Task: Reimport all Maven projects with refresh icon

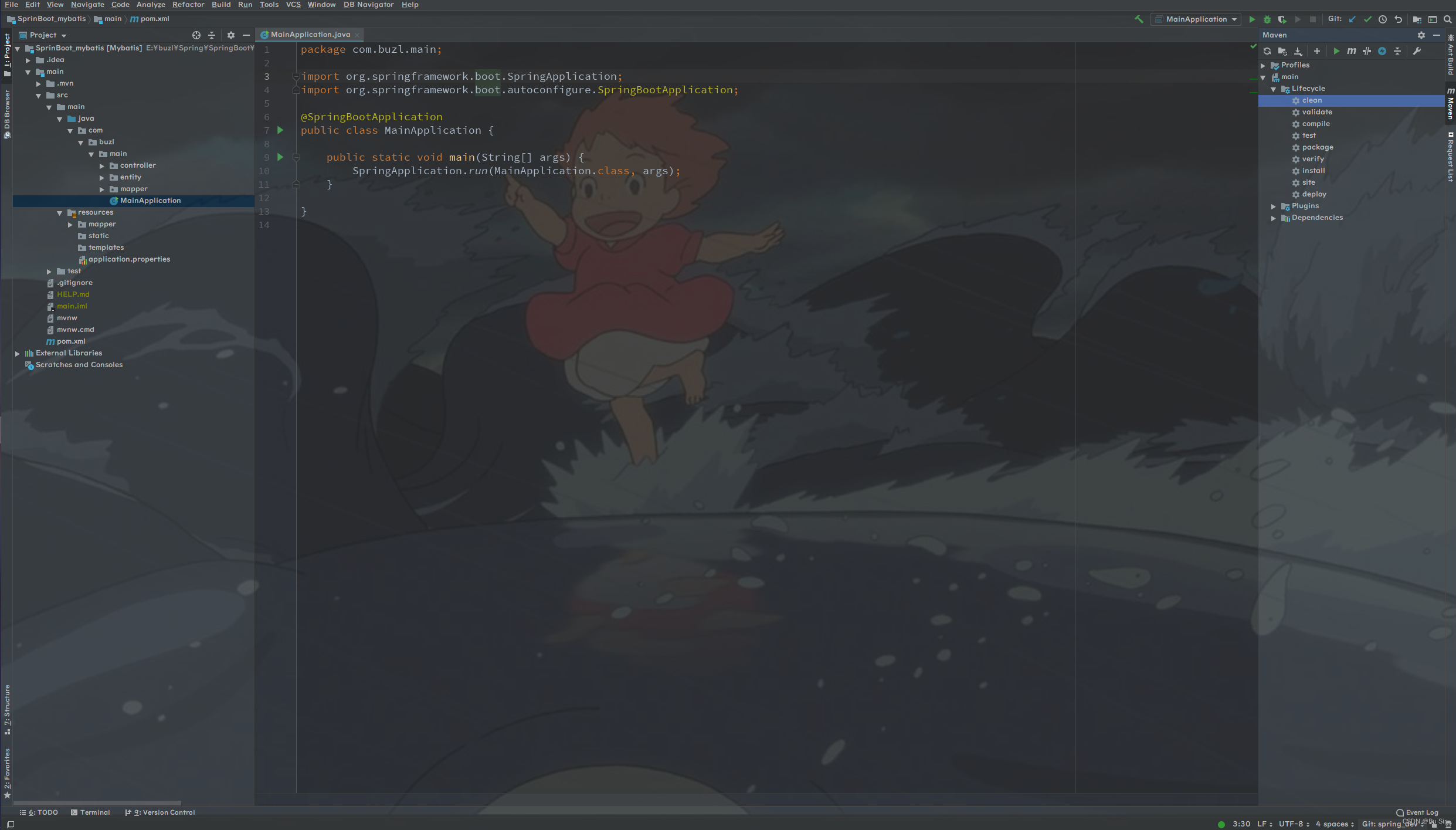Action: [x=1267, y=51]
